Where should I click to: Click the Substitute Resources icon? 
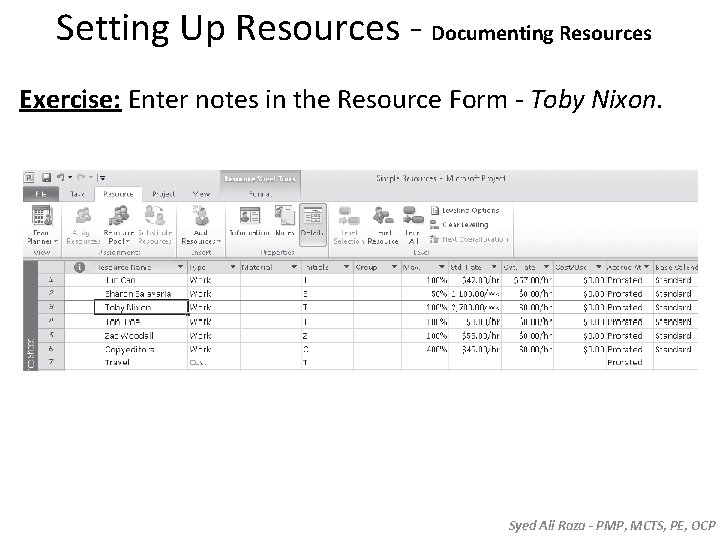pyautogui.click(x=155, y=215)
